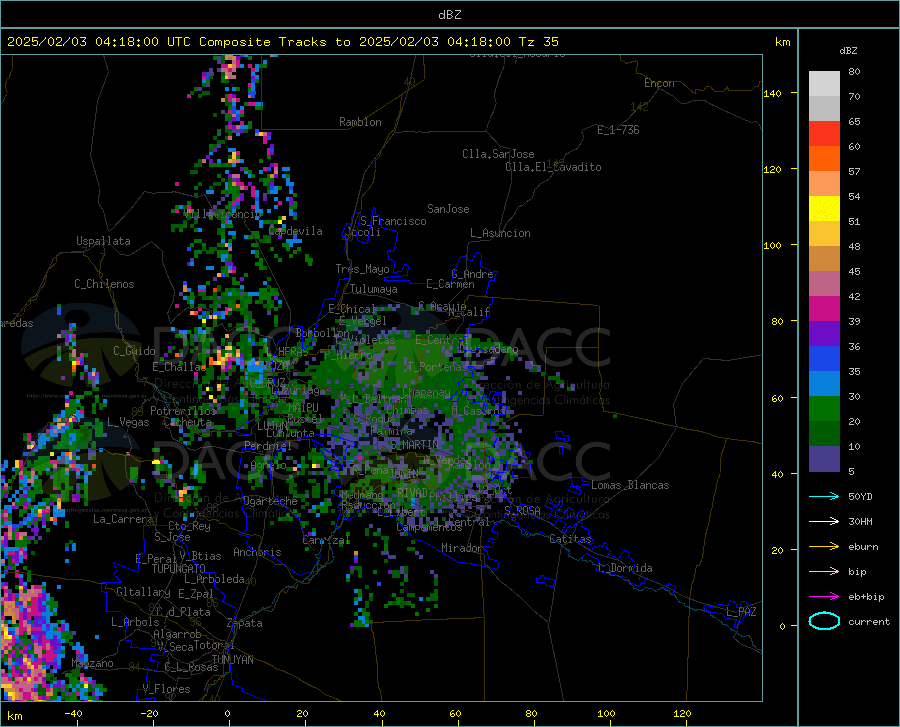
Task: Pick the bright green swatch in dBZ scale
Action: [824, 409]
